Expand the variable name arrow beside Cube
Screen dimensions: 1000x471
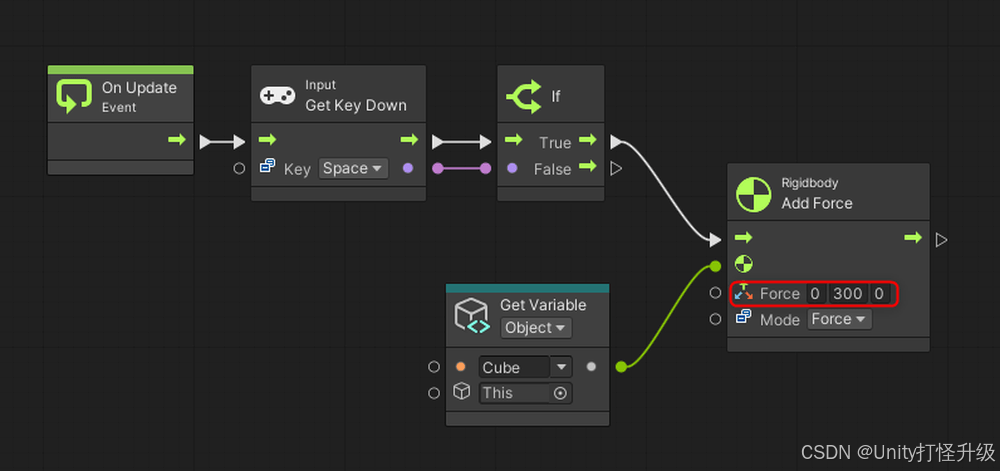pos(561,366)
